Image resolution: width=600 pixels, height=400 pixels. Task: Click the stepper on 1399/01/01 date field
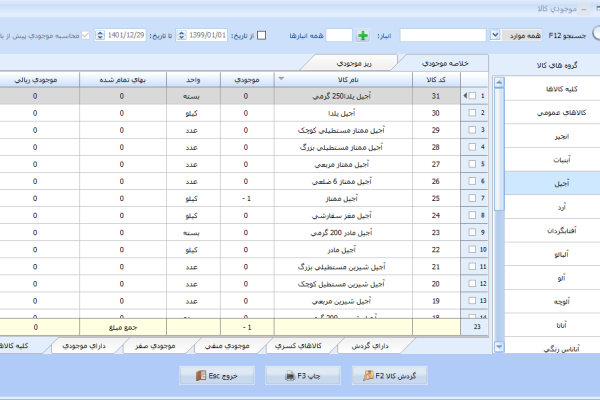point(182,35)
